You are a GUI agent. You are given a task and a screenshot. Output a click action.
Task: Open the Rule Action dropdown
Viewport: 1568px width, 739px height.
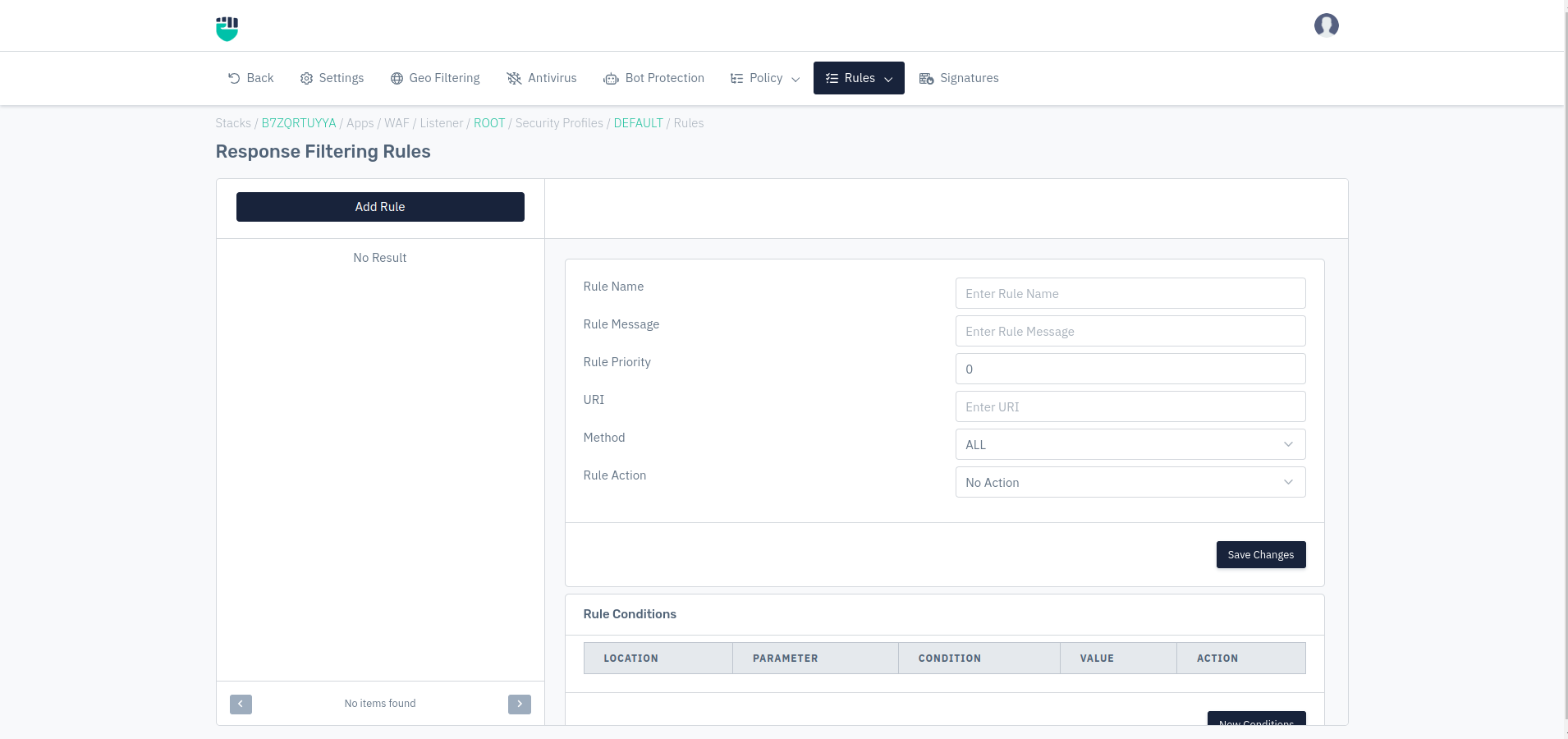point(1130,482)
